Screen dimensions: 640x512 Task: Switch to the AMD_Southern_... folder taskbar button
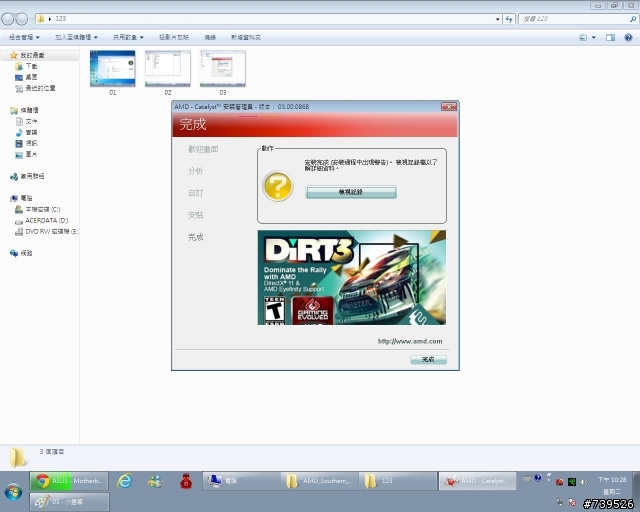click(x=320, y=481)
